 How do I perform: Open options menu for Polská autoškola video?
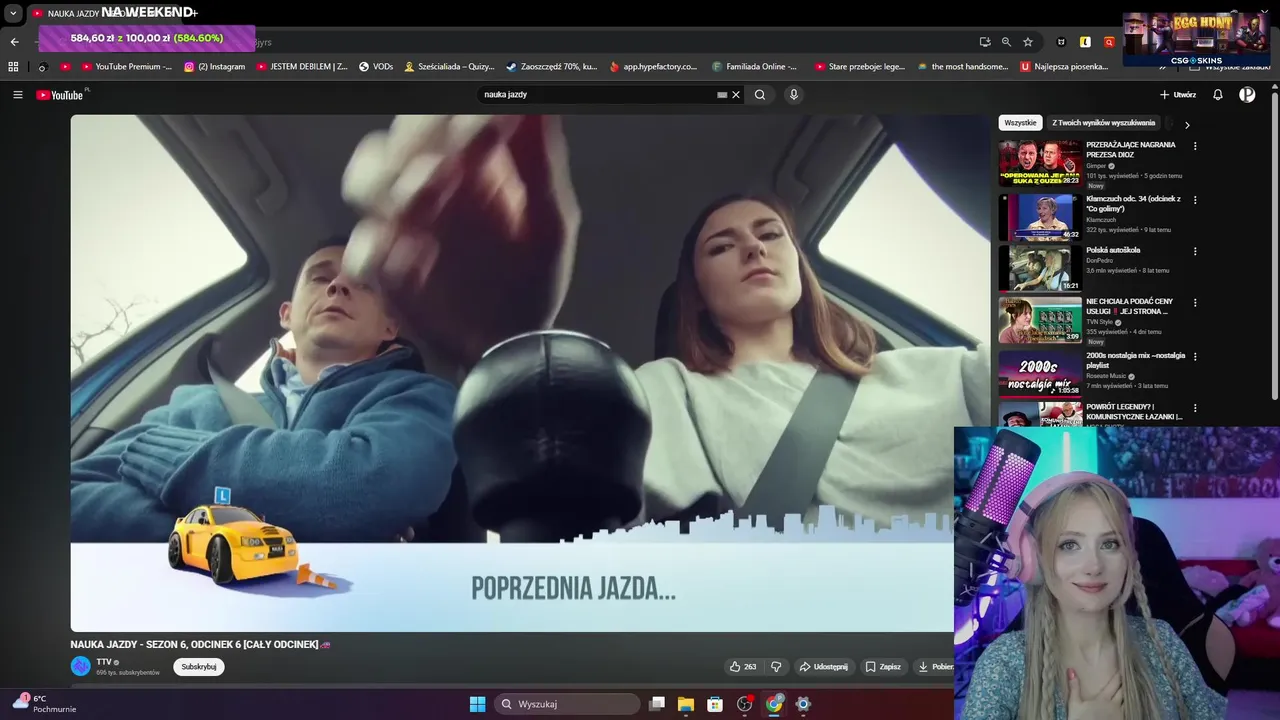(x=1194, y=251)
